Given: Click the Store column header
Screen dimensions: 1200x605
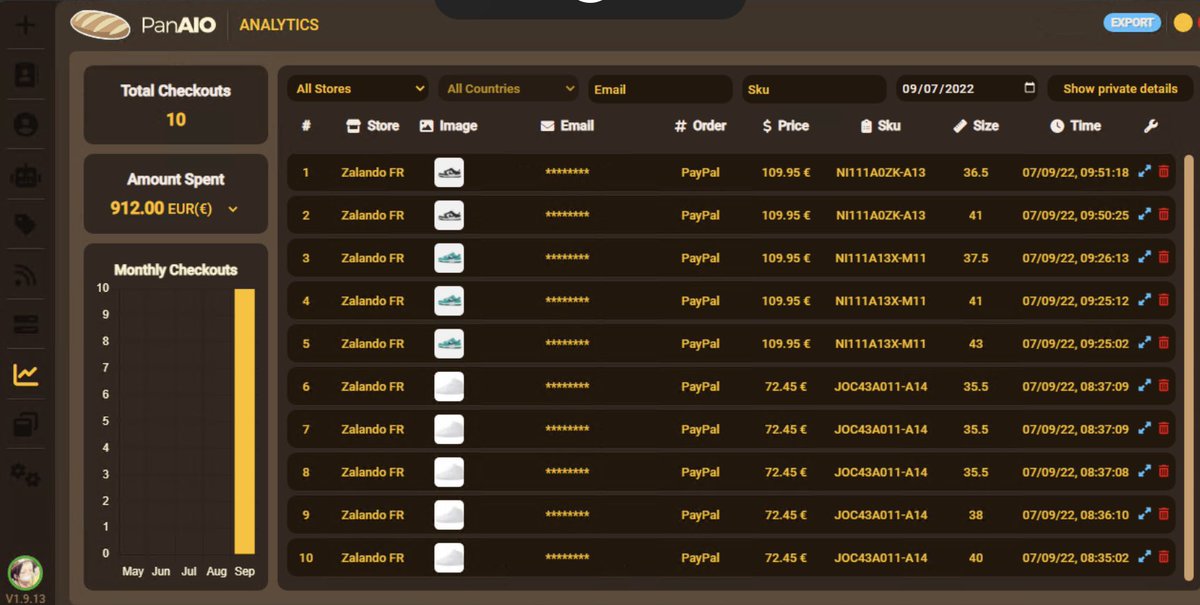Looking at the screenshot, I should click(x=372, y=126).
